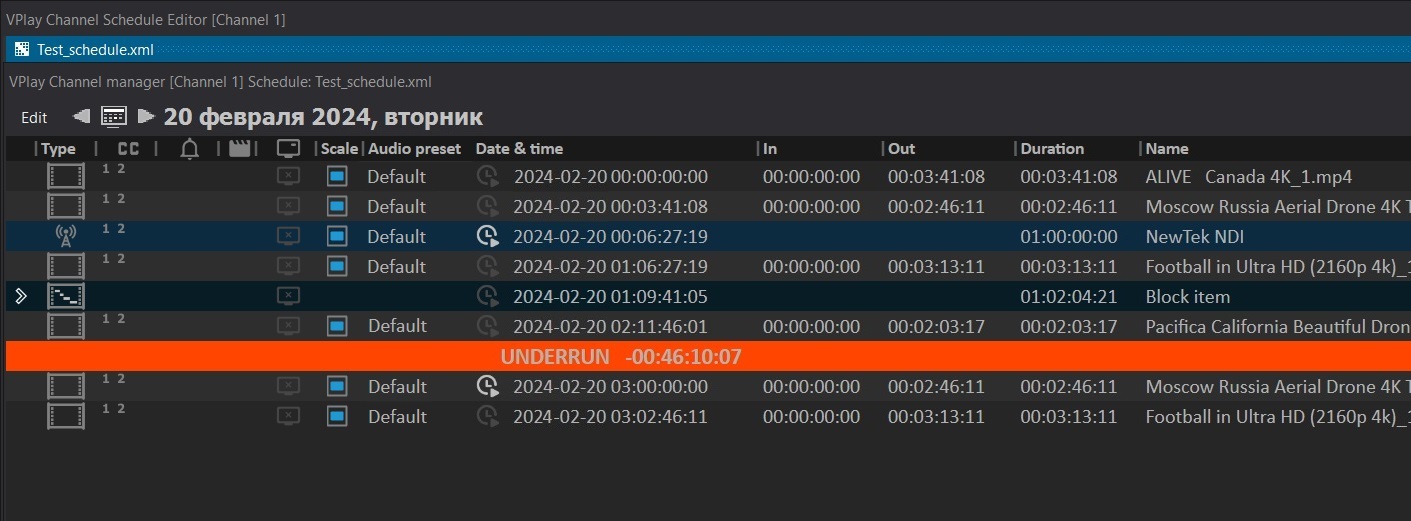Click antenna live-source icon of NewTek NDI row
Screen dimensions: 1411x521
tap(65, 236)
